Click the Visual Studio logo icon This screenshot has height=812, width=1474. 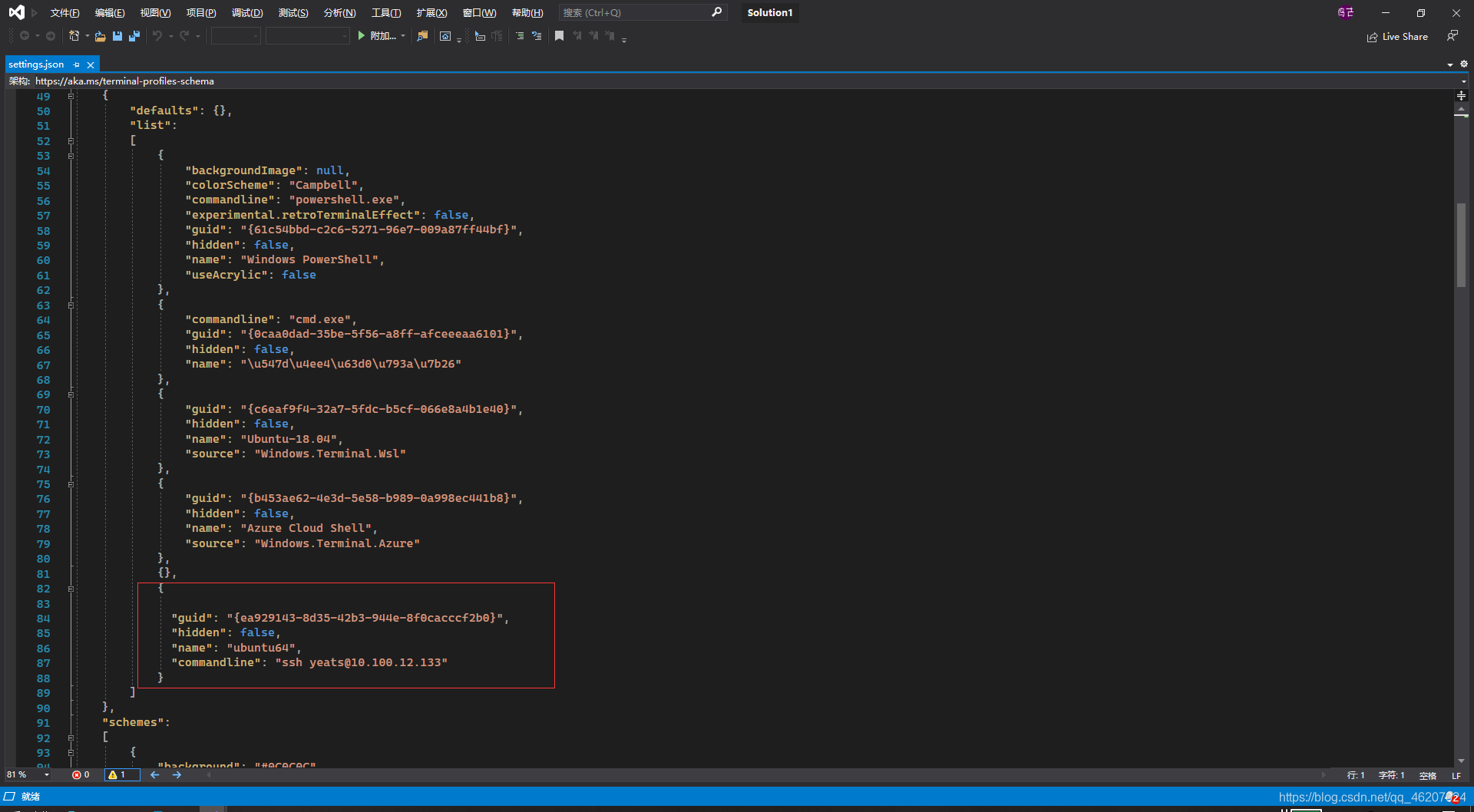coord(16,12)
